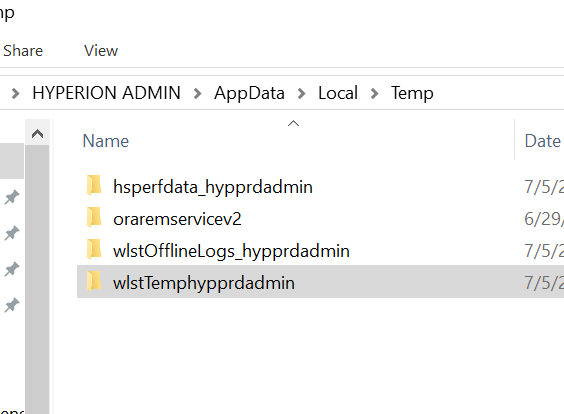The height and width of the screenshot is (414, 564).
Task: Click the navigation pane scrollbar track
Action: click(x=37, y=279)
